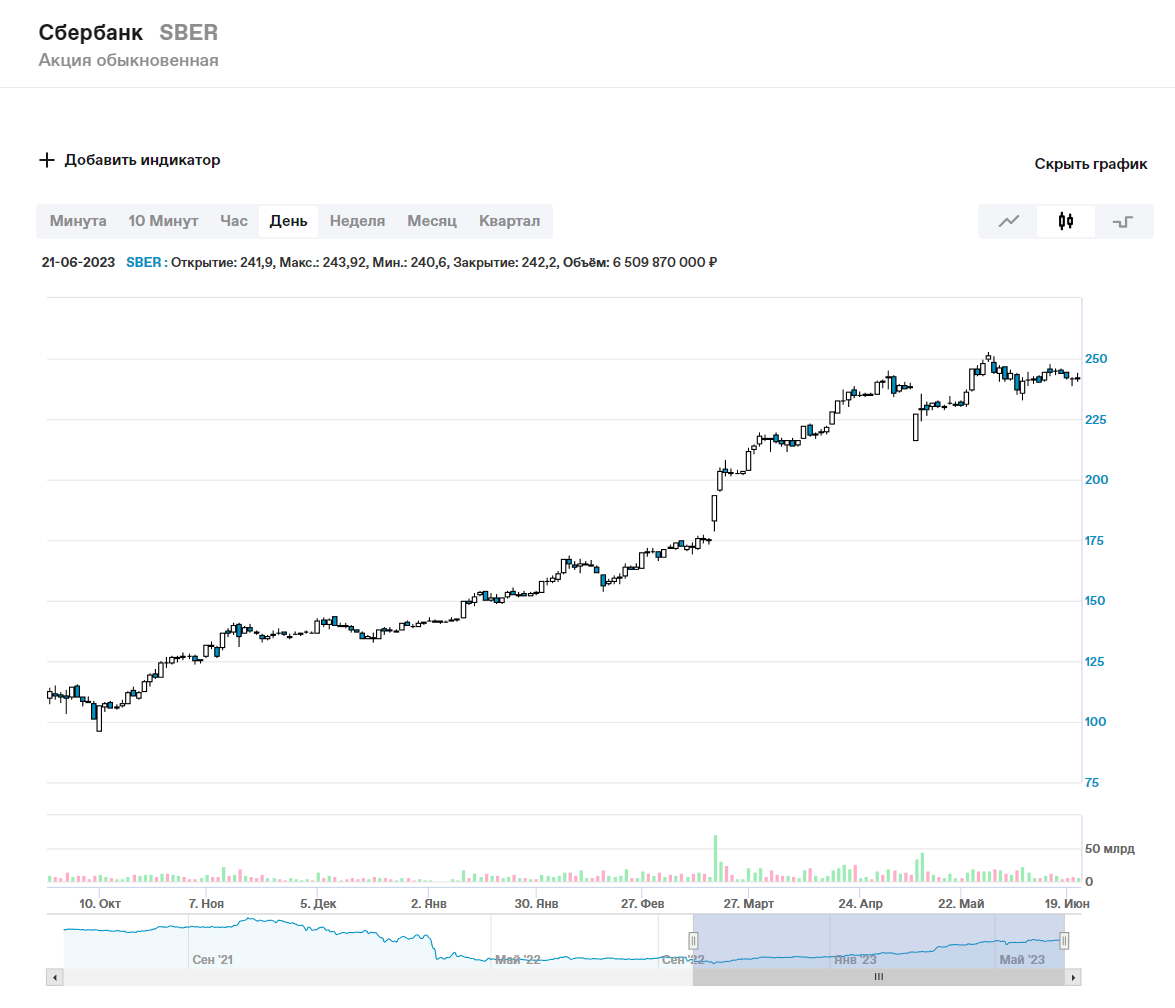Click the 100 price axis label

coord(1096,722)
